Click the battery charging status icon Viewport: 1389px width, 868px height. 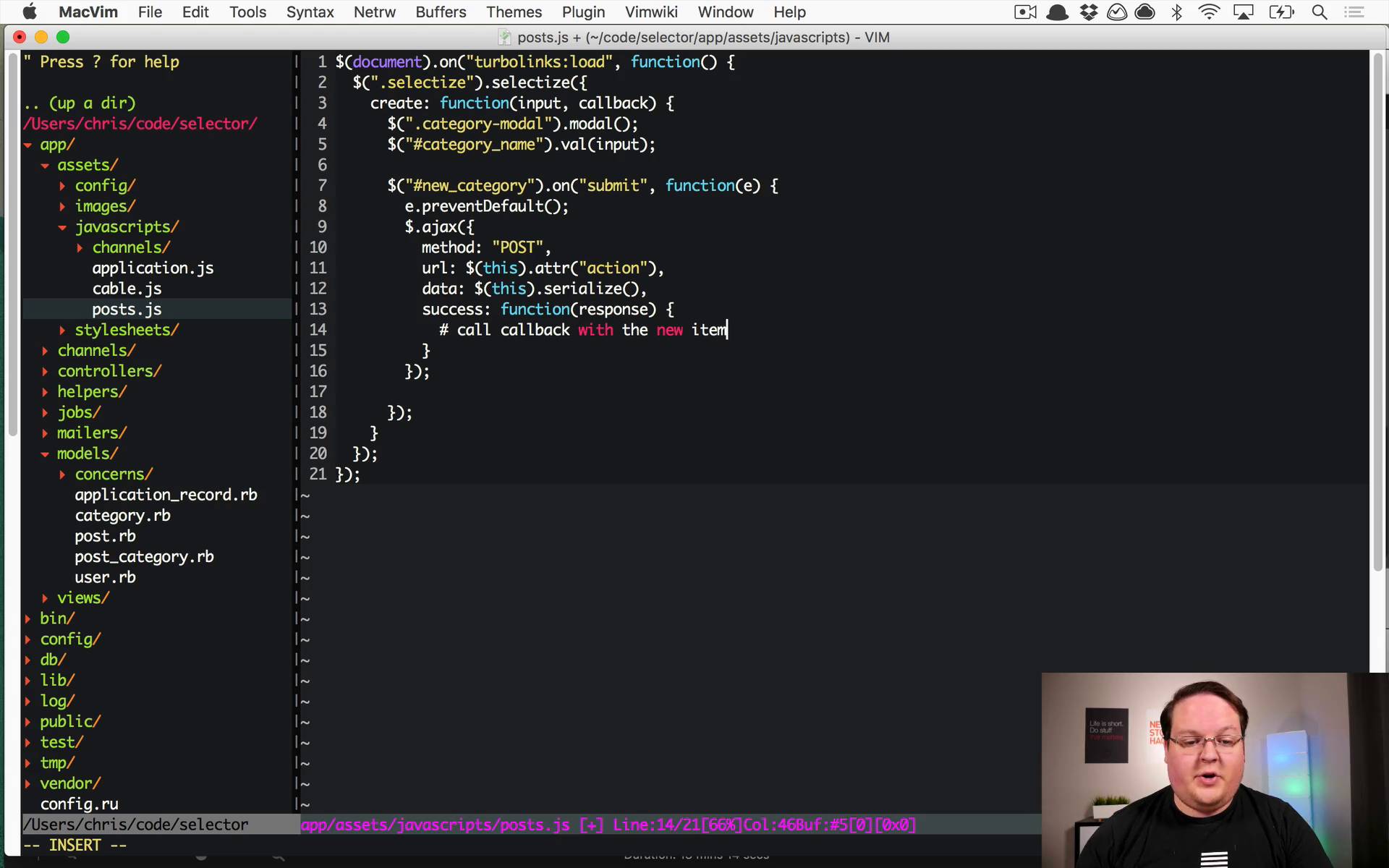coord(1281,12)
